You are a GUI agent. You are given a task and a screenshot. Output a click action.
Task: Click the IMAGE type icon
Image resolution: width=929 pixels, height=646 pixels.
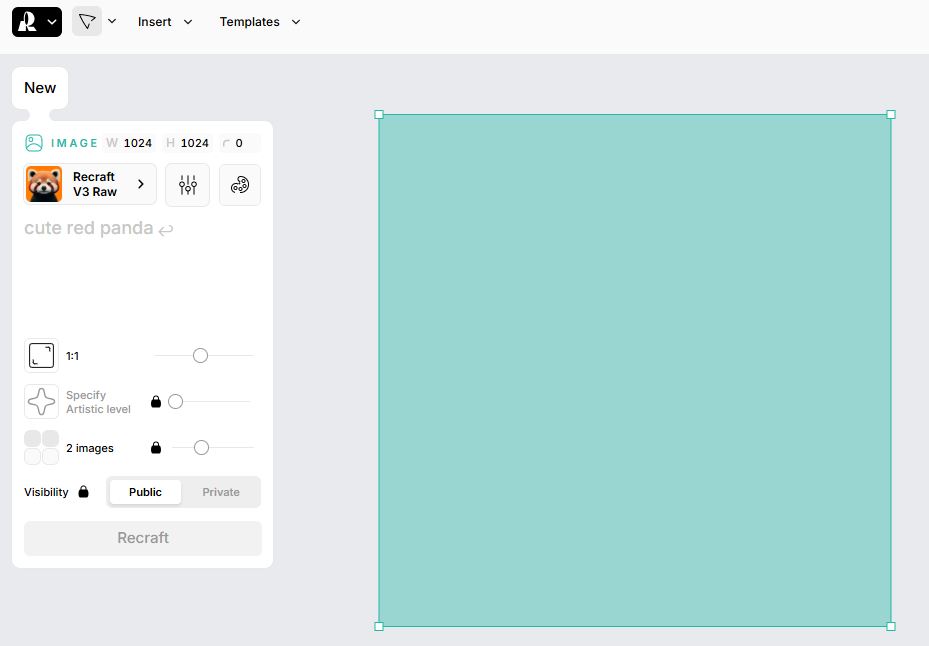[x=34, y=143]
